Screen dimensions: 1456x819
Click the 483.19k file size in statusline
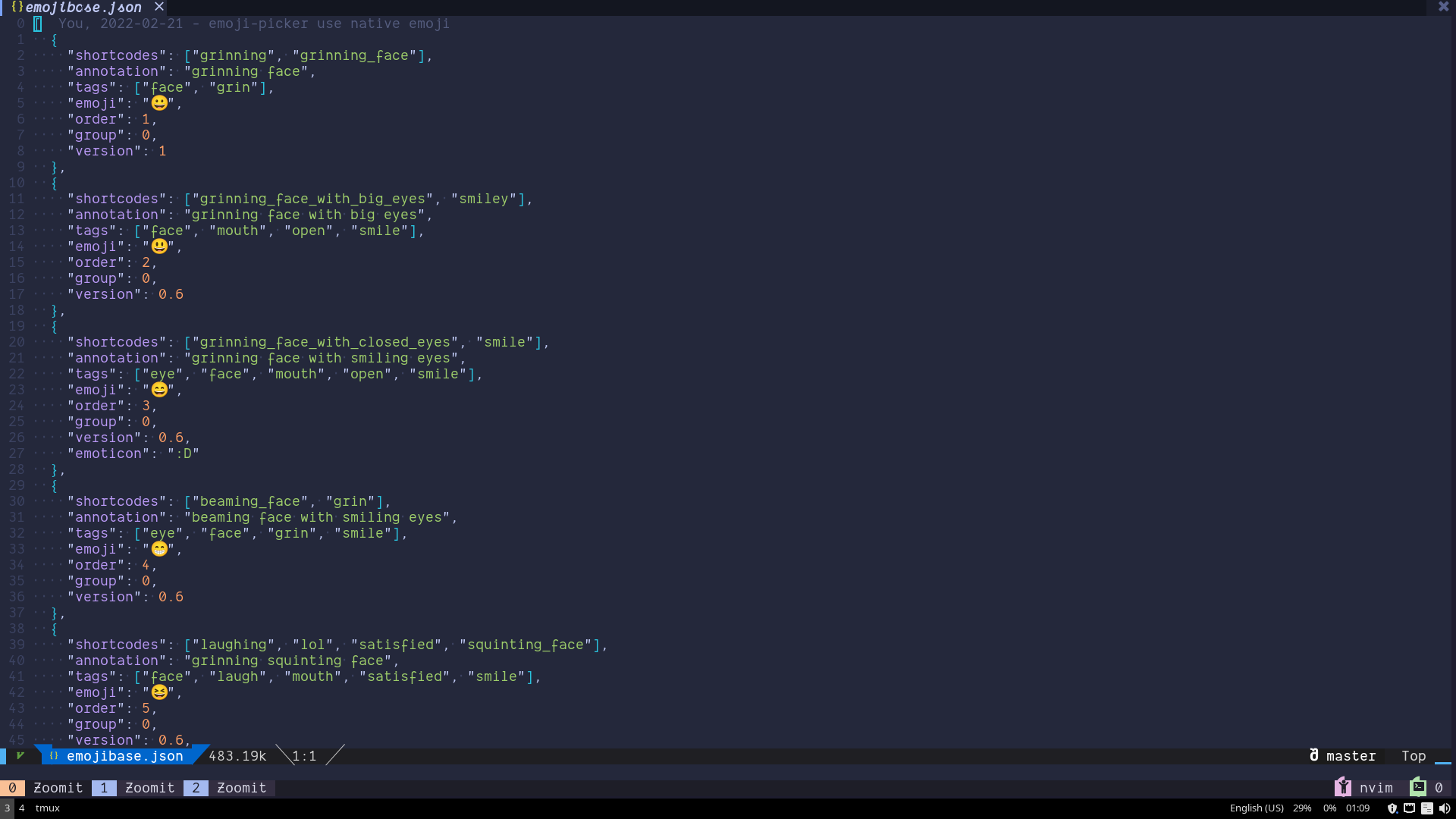[x=237, y=756]
